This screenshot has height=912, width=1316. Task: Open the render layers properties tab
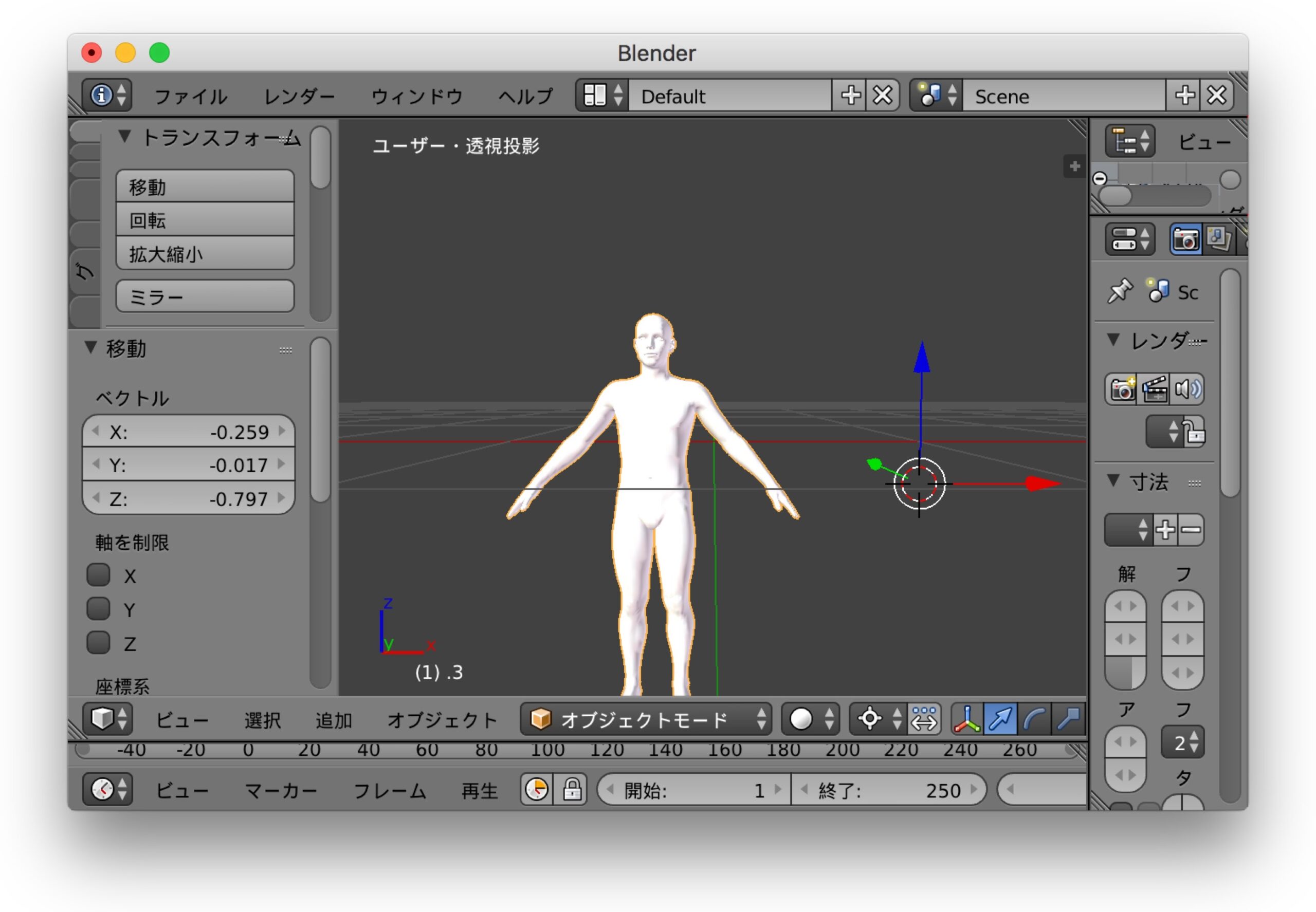coord(1218,239)
